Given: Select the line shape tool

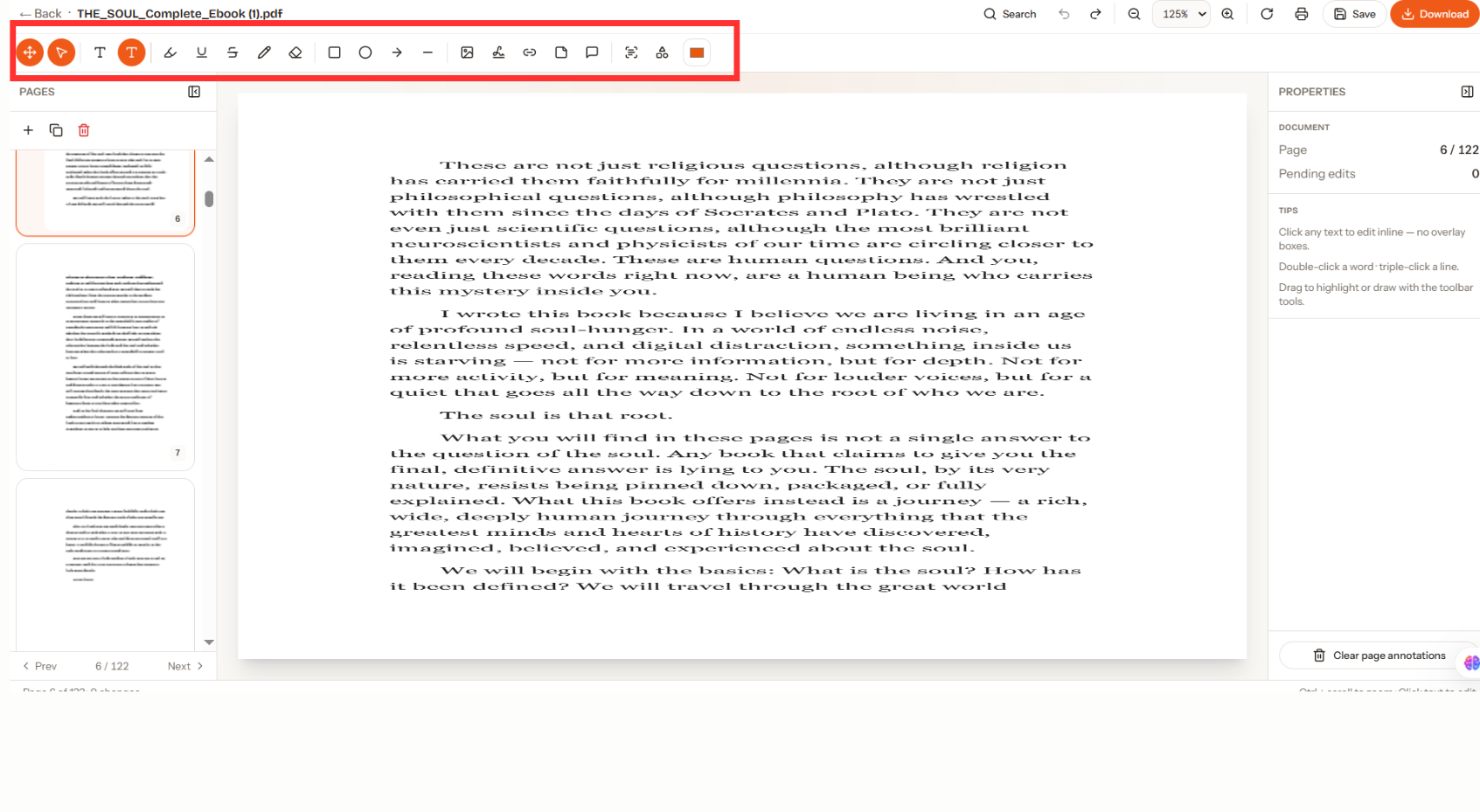Looking at the screenshot, I should pyautogui.click(x=427, y=52).
